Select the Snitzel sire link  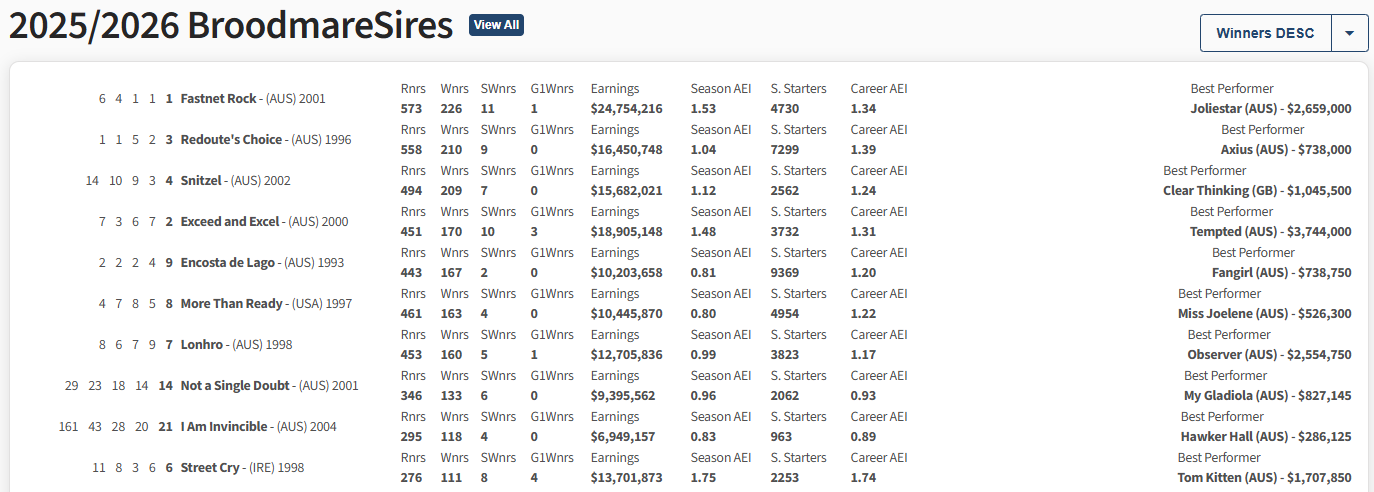click(202, 181)
